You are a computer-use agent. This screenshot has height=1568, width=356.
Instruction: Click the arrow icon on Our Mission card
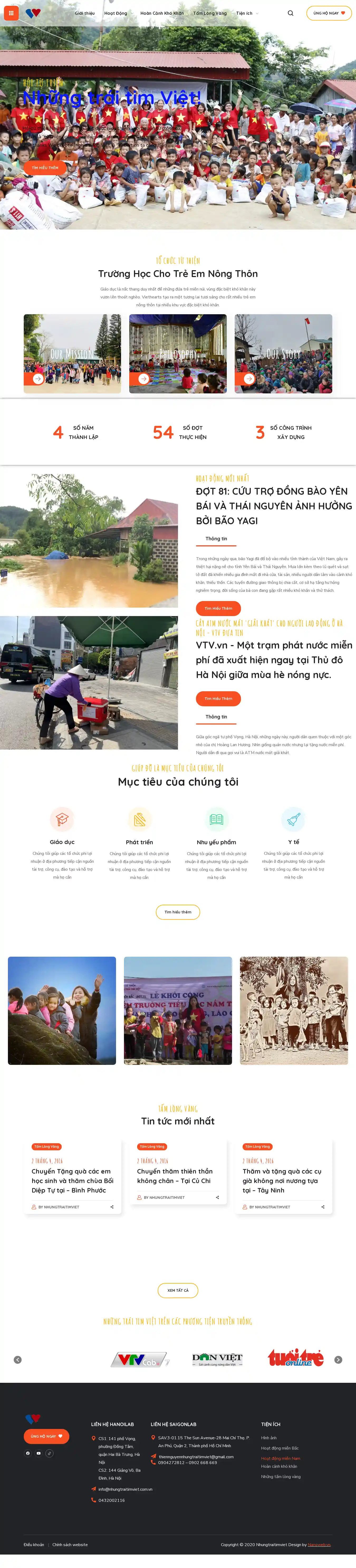pos(38,379)
